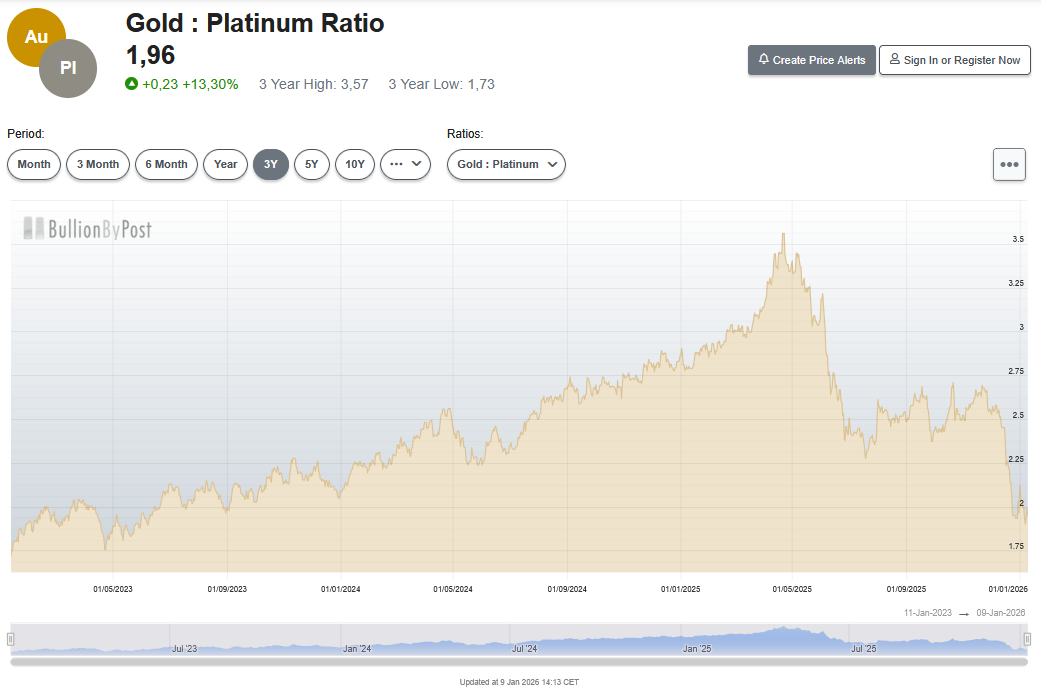Viewport: 1041px width, 693px height.
Task: Click the green up-arrow change indicator
Action: 131,84
